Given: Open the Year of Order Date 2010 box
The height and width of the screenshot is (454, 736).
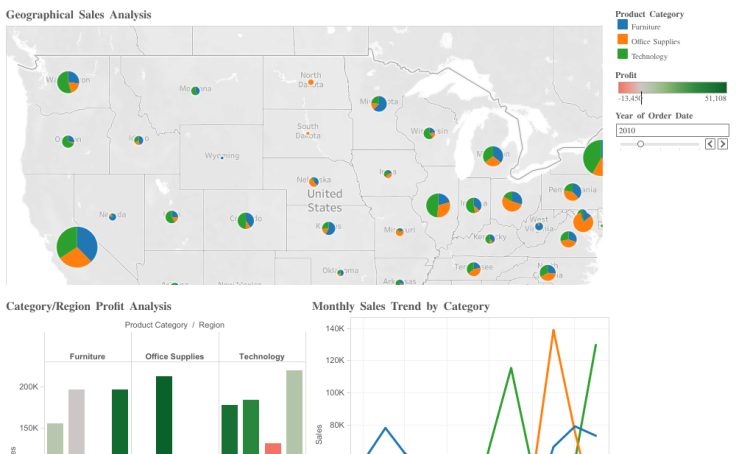Looking at the screenshot, I should pos(670,130).
